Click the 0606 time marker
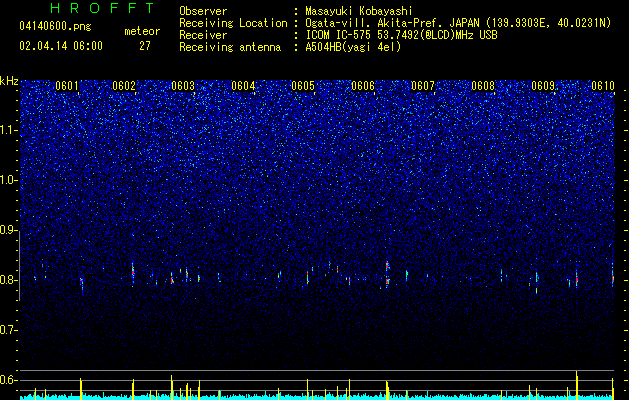 coord(363,86)
